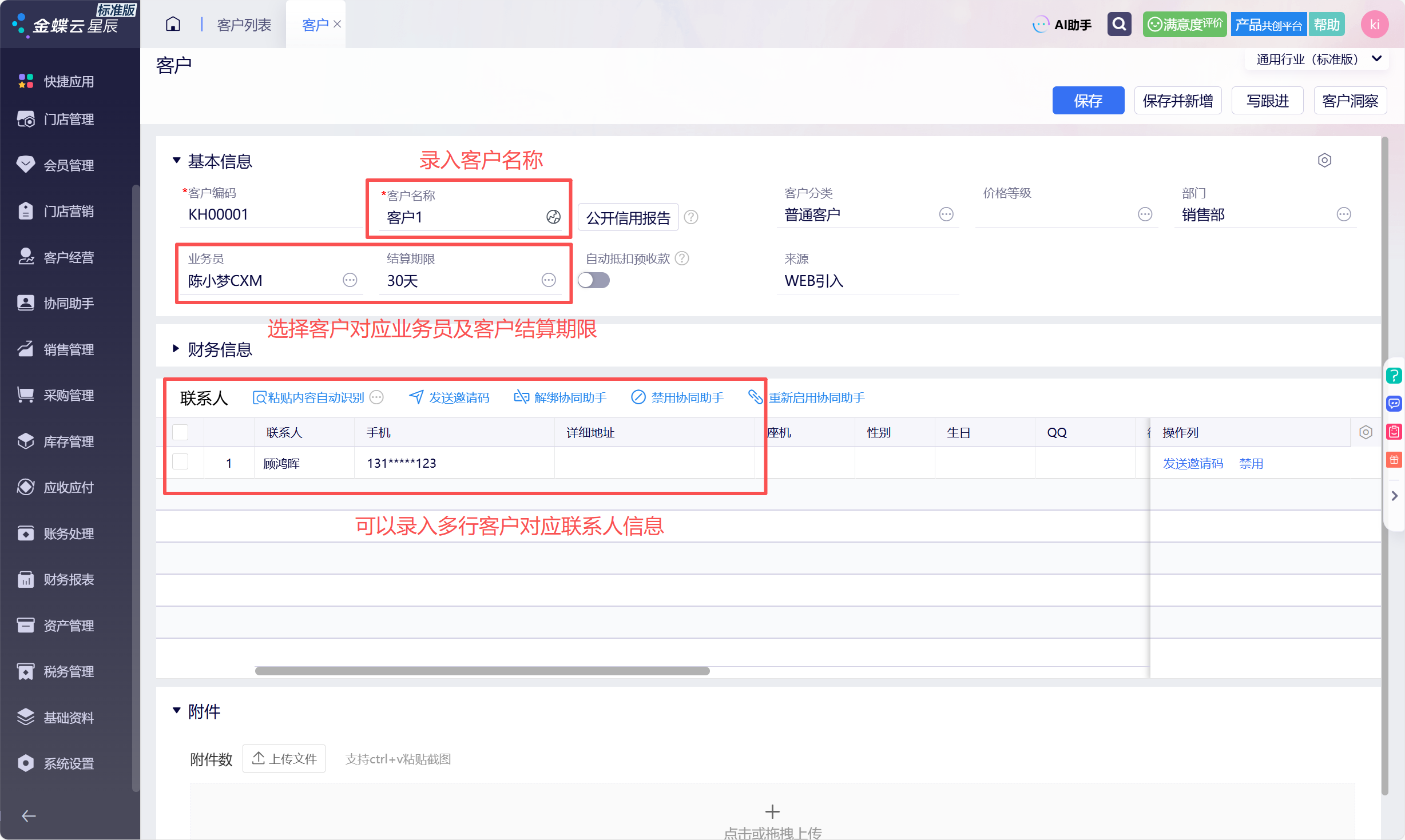Open 库存管理 in the sidebar
This screenshot has width=1405, height=840.
pos(69,441)
